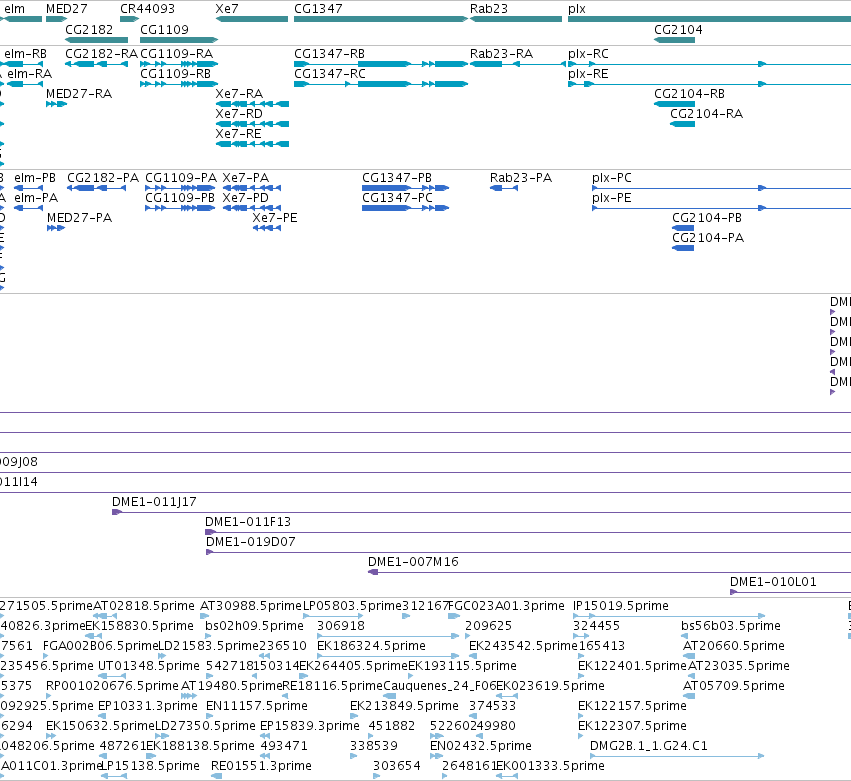Open the CG1347-PC protein label
This screenshot has width=851, height=781.
(397, 198)
